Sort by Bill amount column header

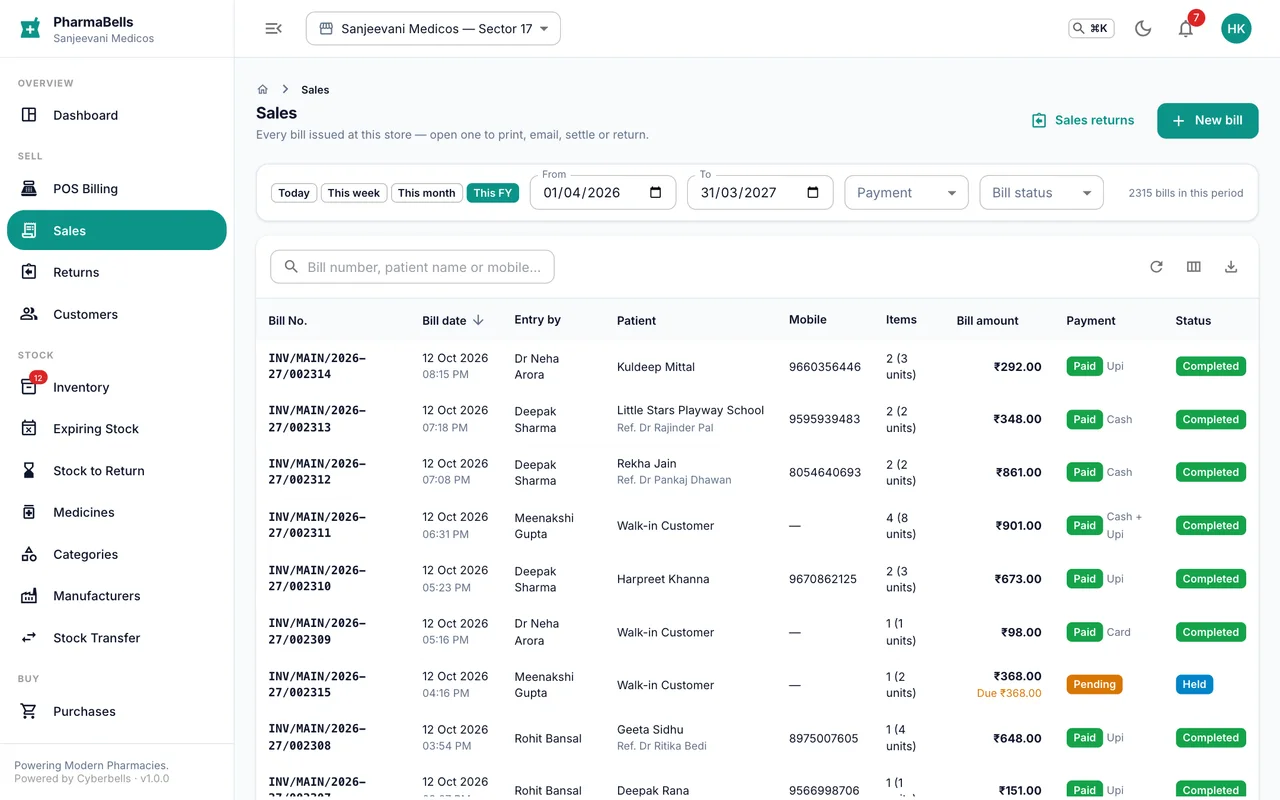point(987,321)
